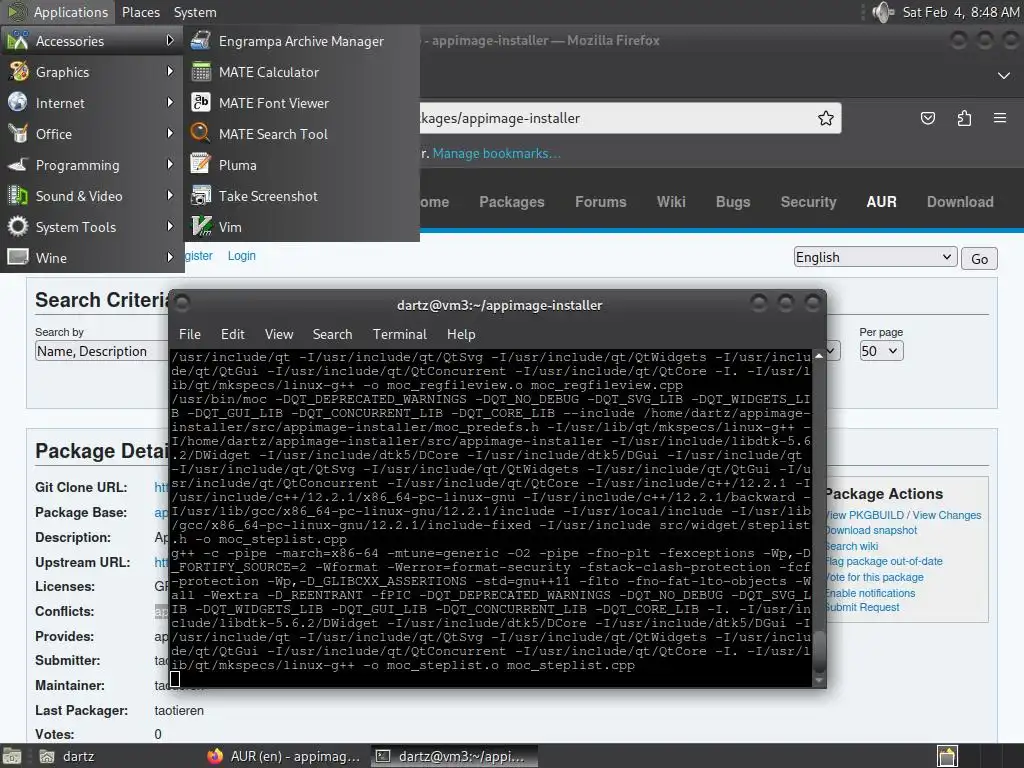Open the terminal View menu
This screenshot has width=1024, height=768.
[x=279, y=334]
